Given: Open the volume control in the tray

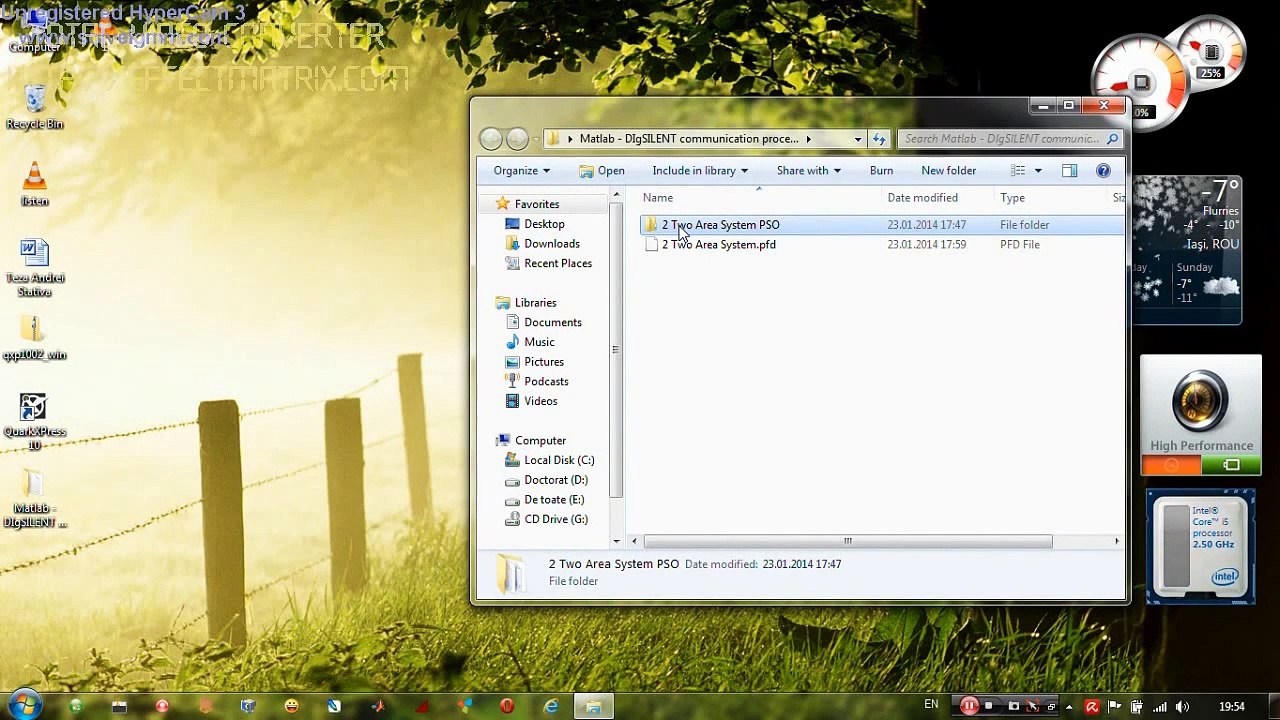Looking at the screenshot, I should 1182,707.
